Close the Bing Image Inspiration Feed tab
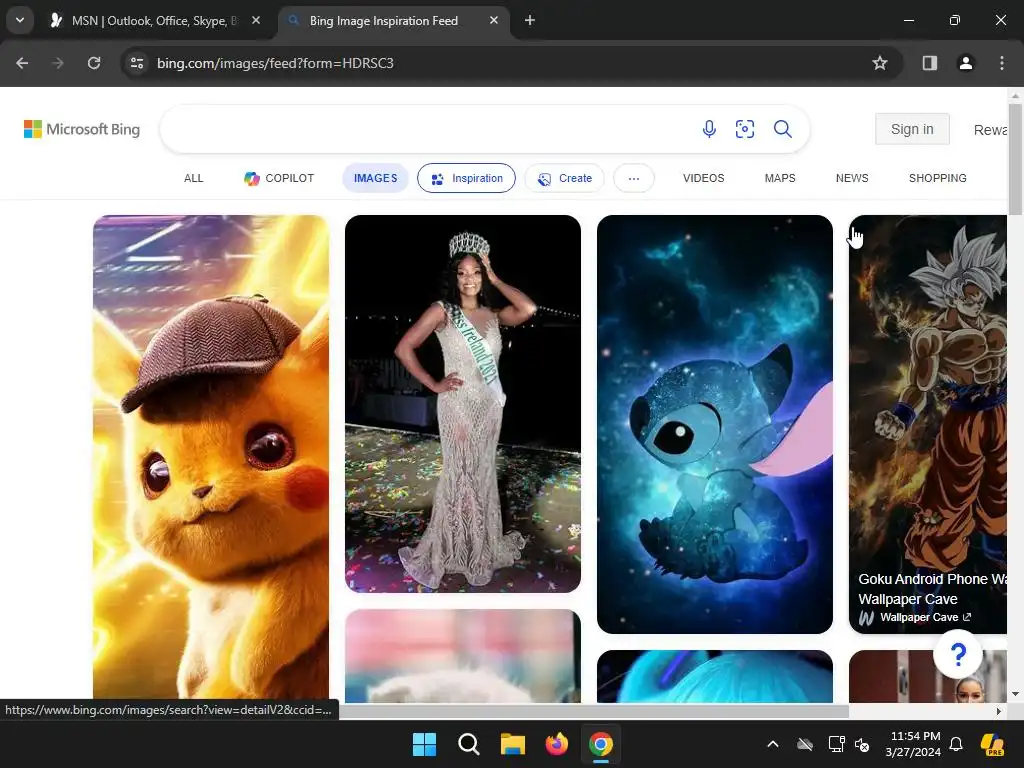This screenshot has height=768, width=1024. 494,21
